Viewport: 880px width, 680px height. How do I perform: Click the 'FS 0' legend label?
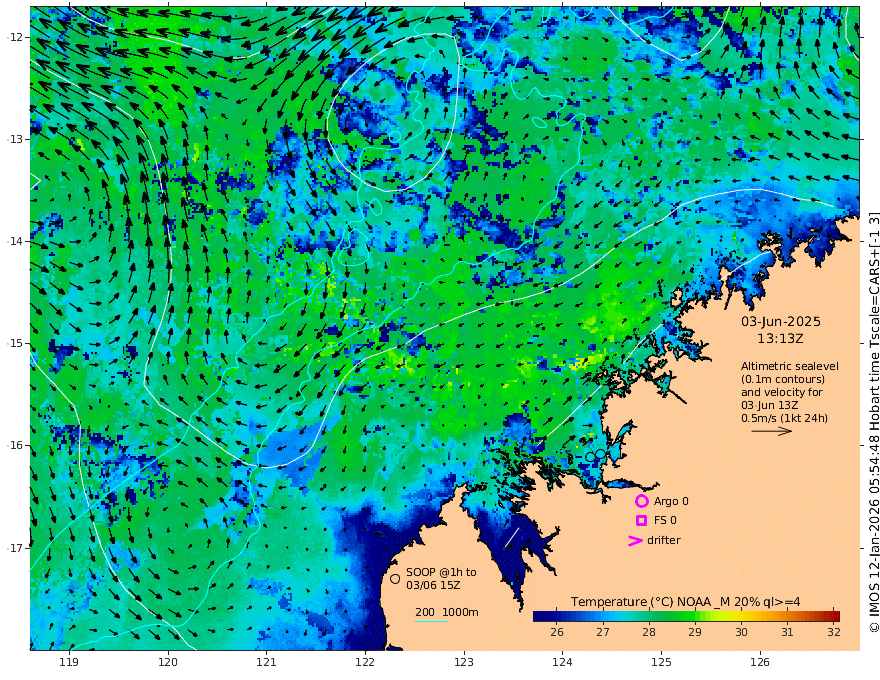pyautogui.click(x=665, y=521)
